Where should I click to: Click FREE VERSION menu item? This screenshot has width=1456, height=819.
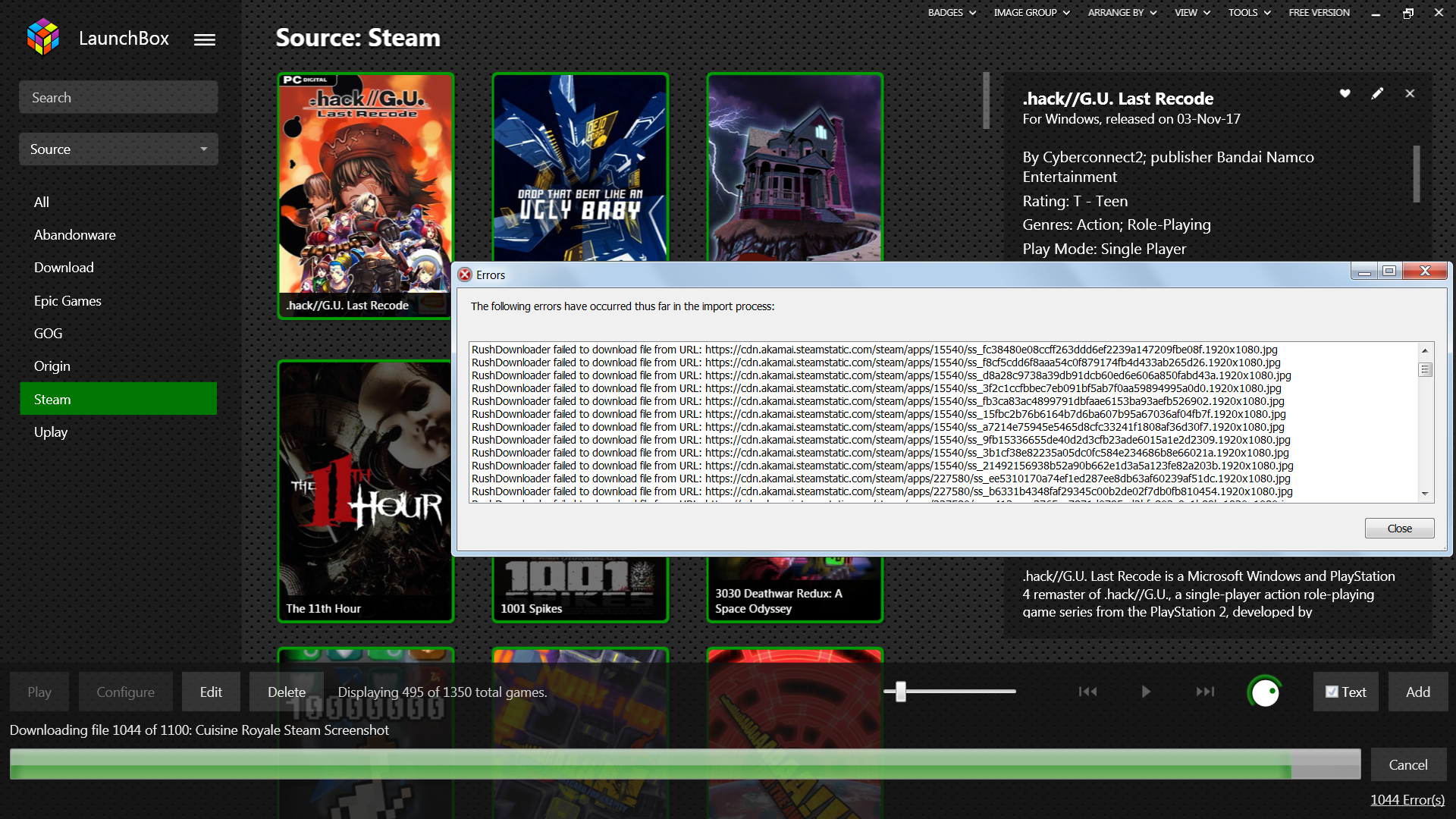[1319, 12]
